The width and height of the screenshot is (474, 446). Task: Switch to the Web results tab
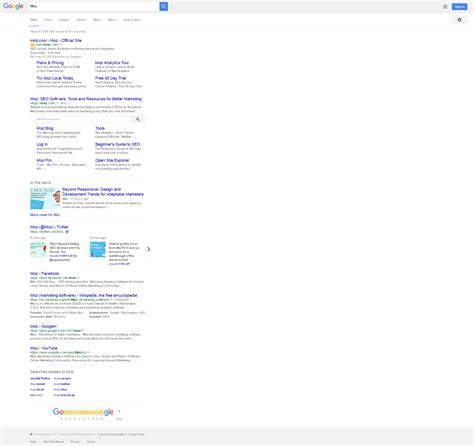pyautogui.click(x=34, y=20)
